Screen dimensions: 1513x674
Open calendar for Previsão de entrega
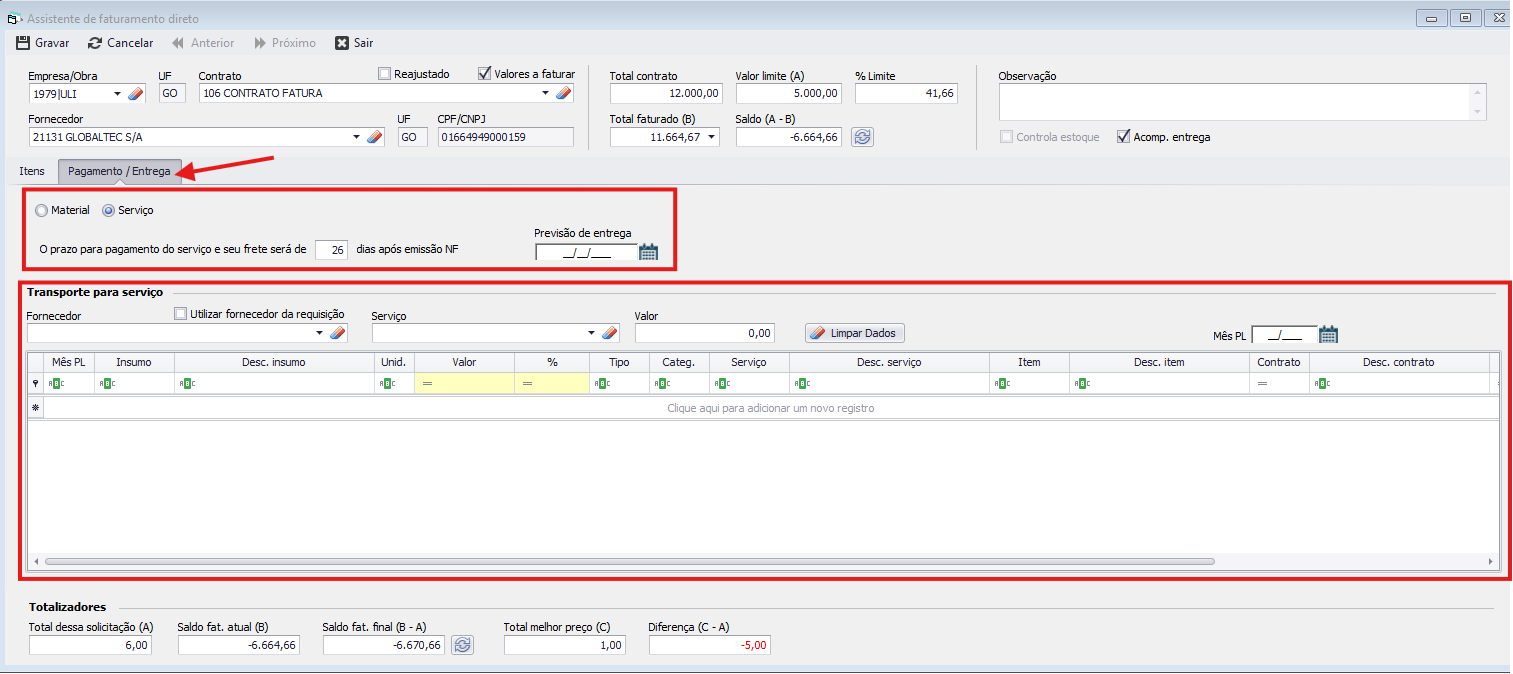(x=649, y=252)
